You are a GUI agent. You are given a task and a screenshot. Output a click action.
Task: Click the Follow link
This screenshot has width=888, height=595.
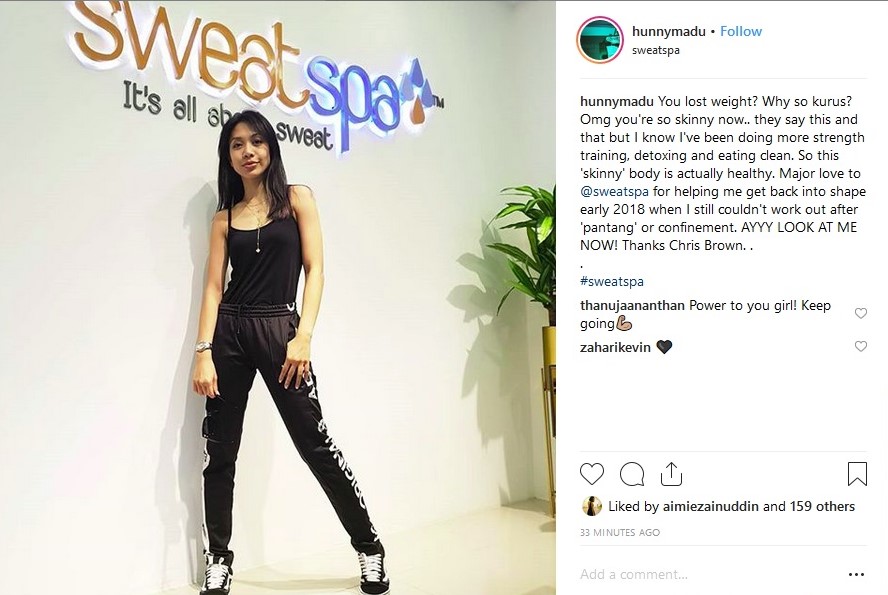[741, 31]
